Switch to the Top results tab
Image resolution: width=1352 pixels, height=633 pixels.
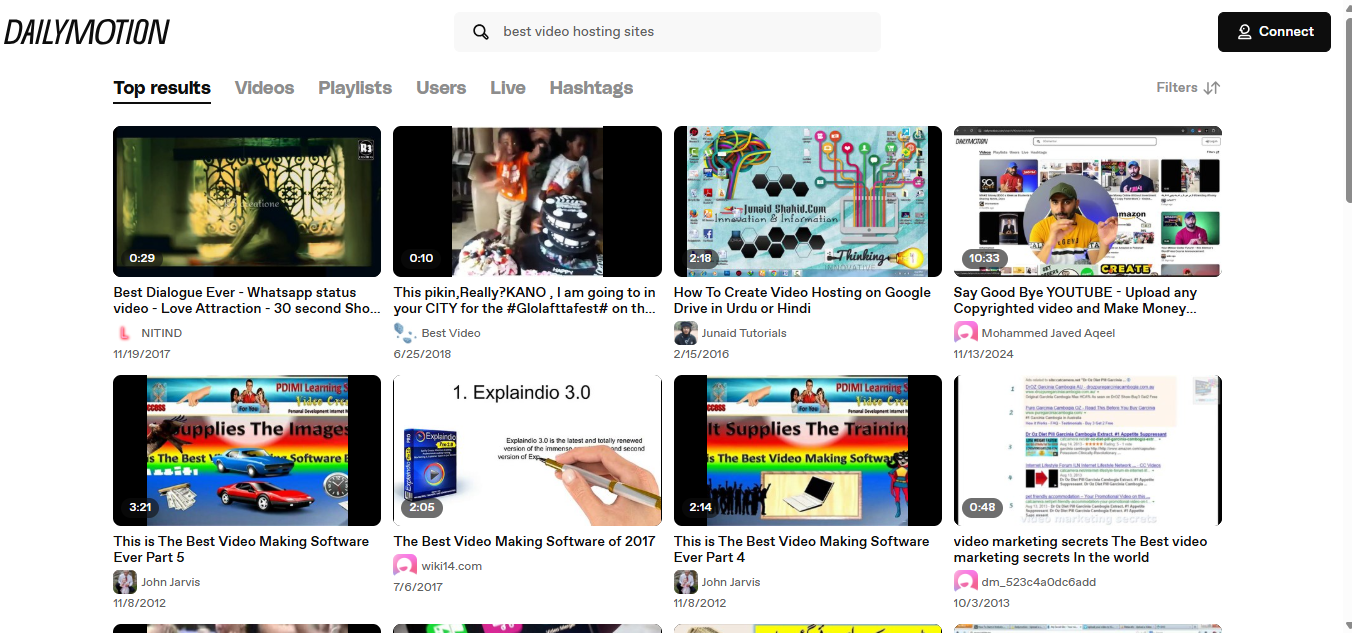[x=162, y=88]
